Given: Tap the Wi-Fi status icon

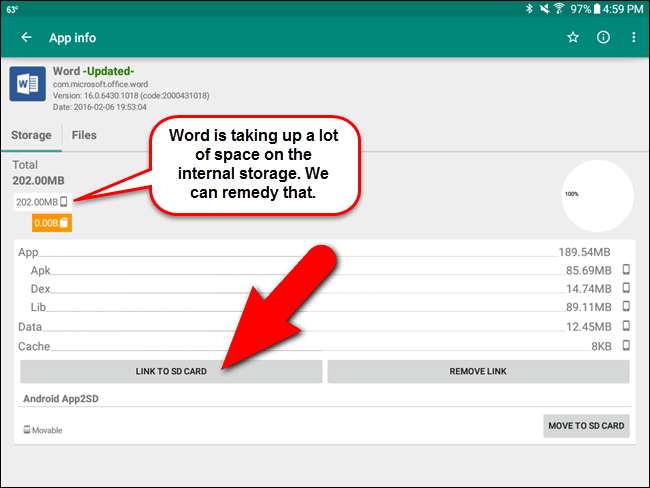Looking at the screenshot, I should click(x=559, y=8).
